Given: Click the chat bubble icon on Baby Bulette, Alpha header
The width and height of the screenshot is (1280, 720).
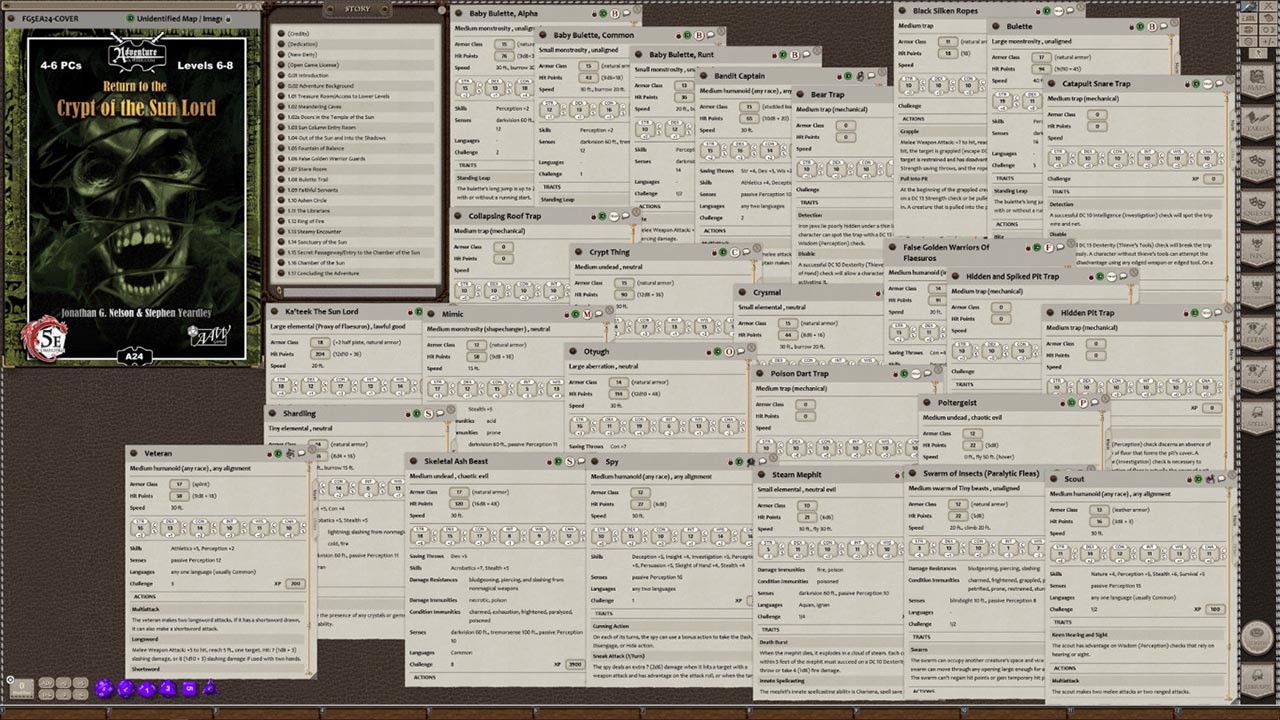Looking at the screenshot, I should (x=624, y=14).
